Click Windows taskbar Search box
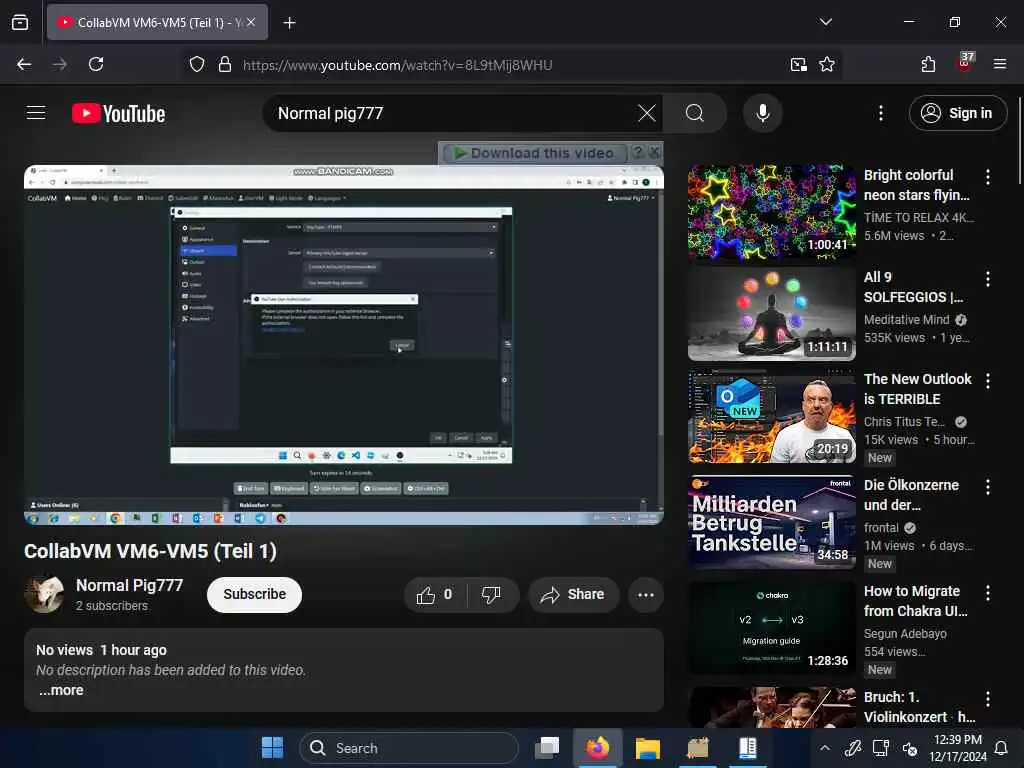The image size is (1024, 768). [409, 748]
